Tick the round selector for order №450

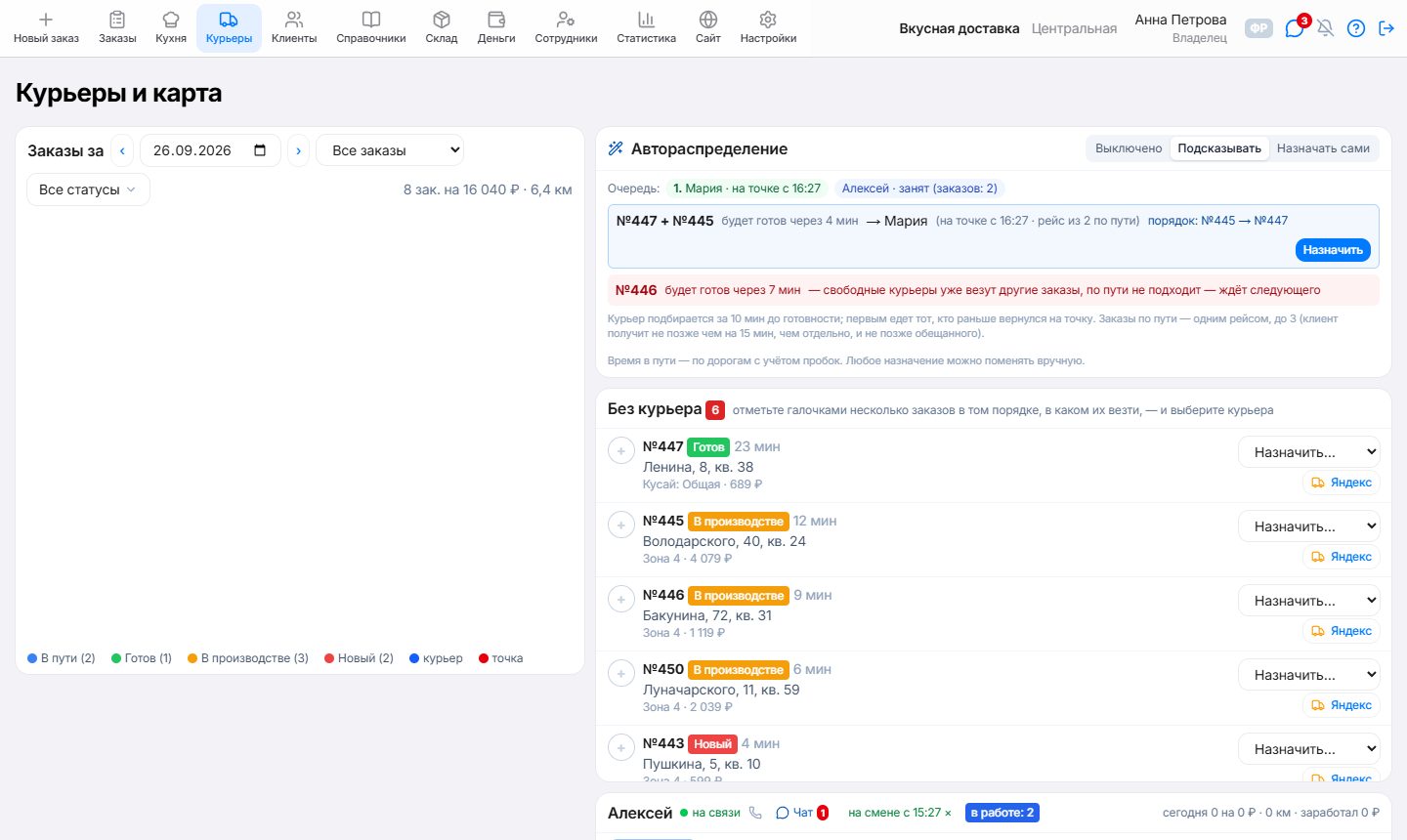point(621,674)
